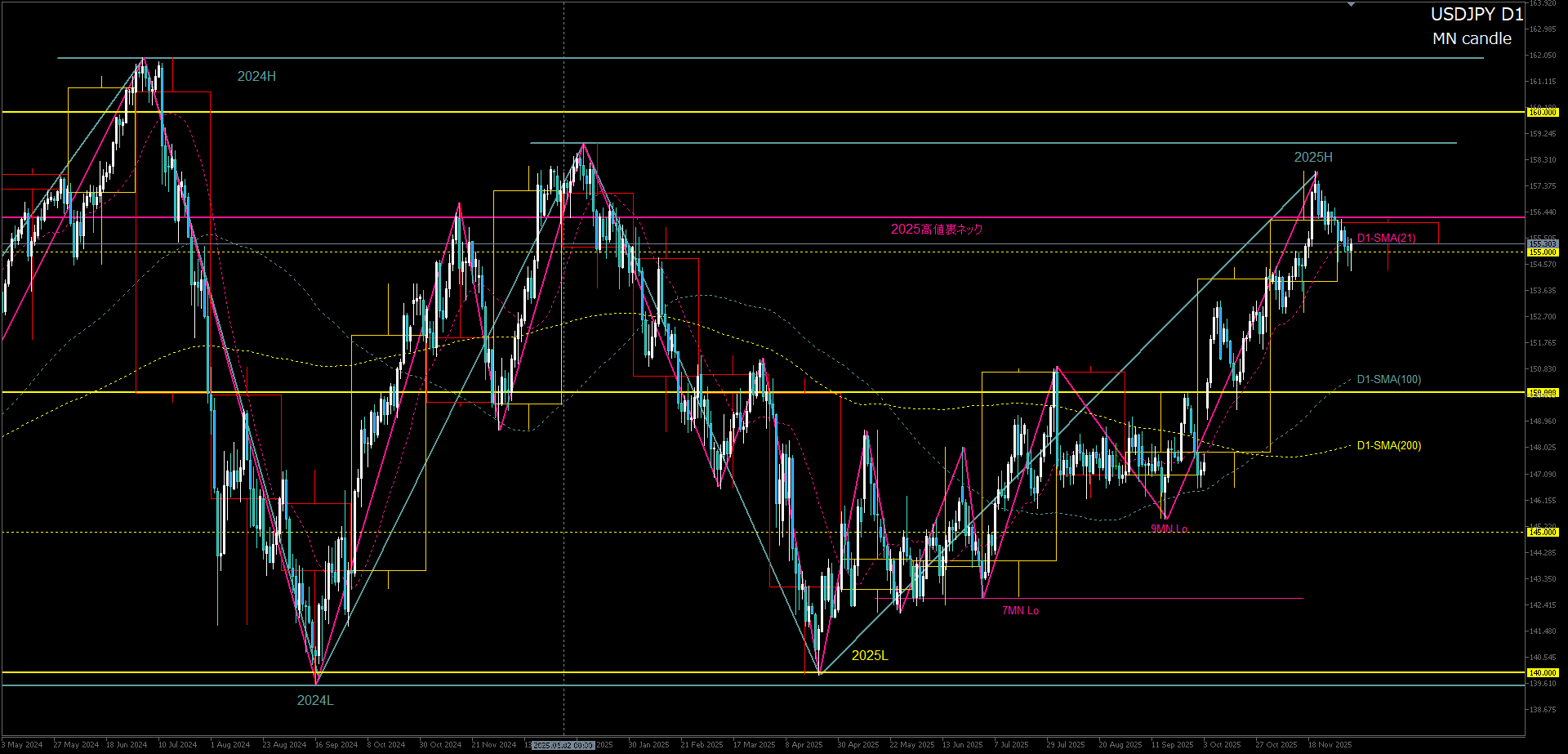Viewport: 1568px width, 754px height.
Task: Click the 2024H label
Action: (x=256, y=77)
